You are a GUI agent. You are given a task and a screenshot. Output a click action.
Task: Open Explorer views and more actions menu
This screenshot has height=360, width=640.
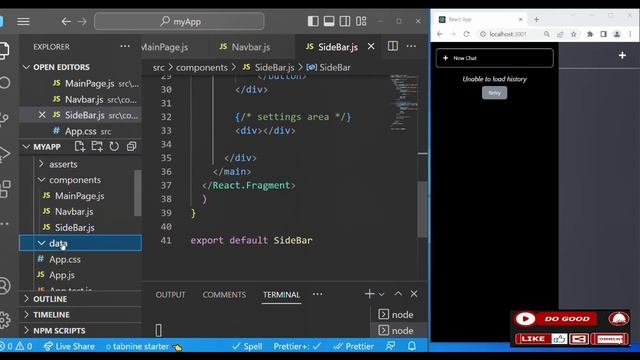125,47
